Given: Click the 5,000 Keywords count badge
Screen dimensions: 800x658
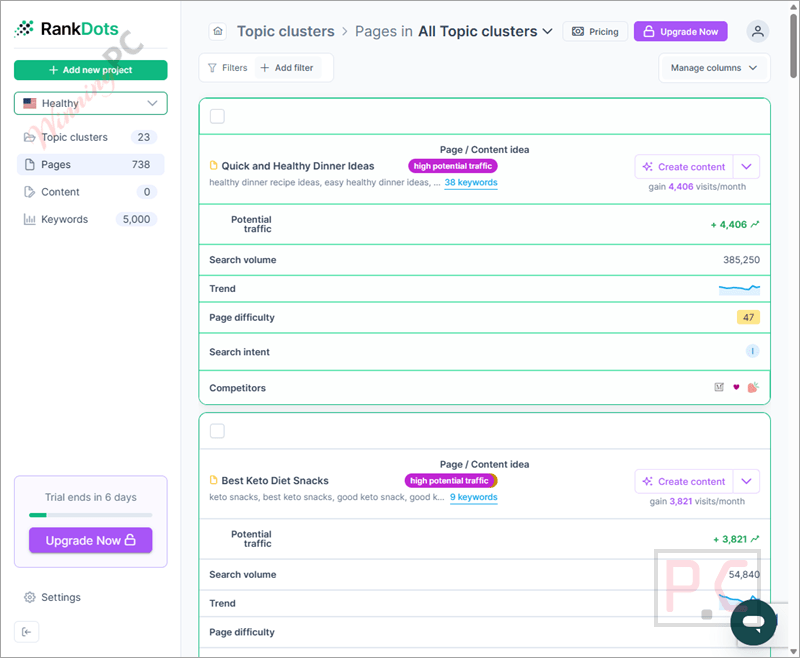Looking at the screenshot, I should pyautogui.click(x=136, y=219).
